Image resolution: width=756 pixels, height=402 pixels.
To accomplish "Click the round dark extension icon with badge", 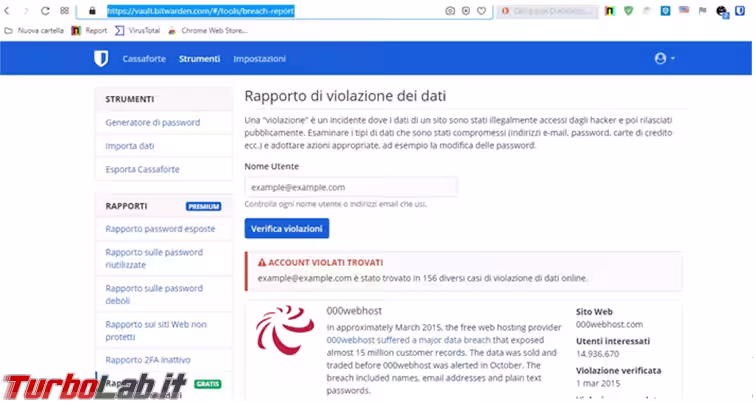I will tap(722, 12).
